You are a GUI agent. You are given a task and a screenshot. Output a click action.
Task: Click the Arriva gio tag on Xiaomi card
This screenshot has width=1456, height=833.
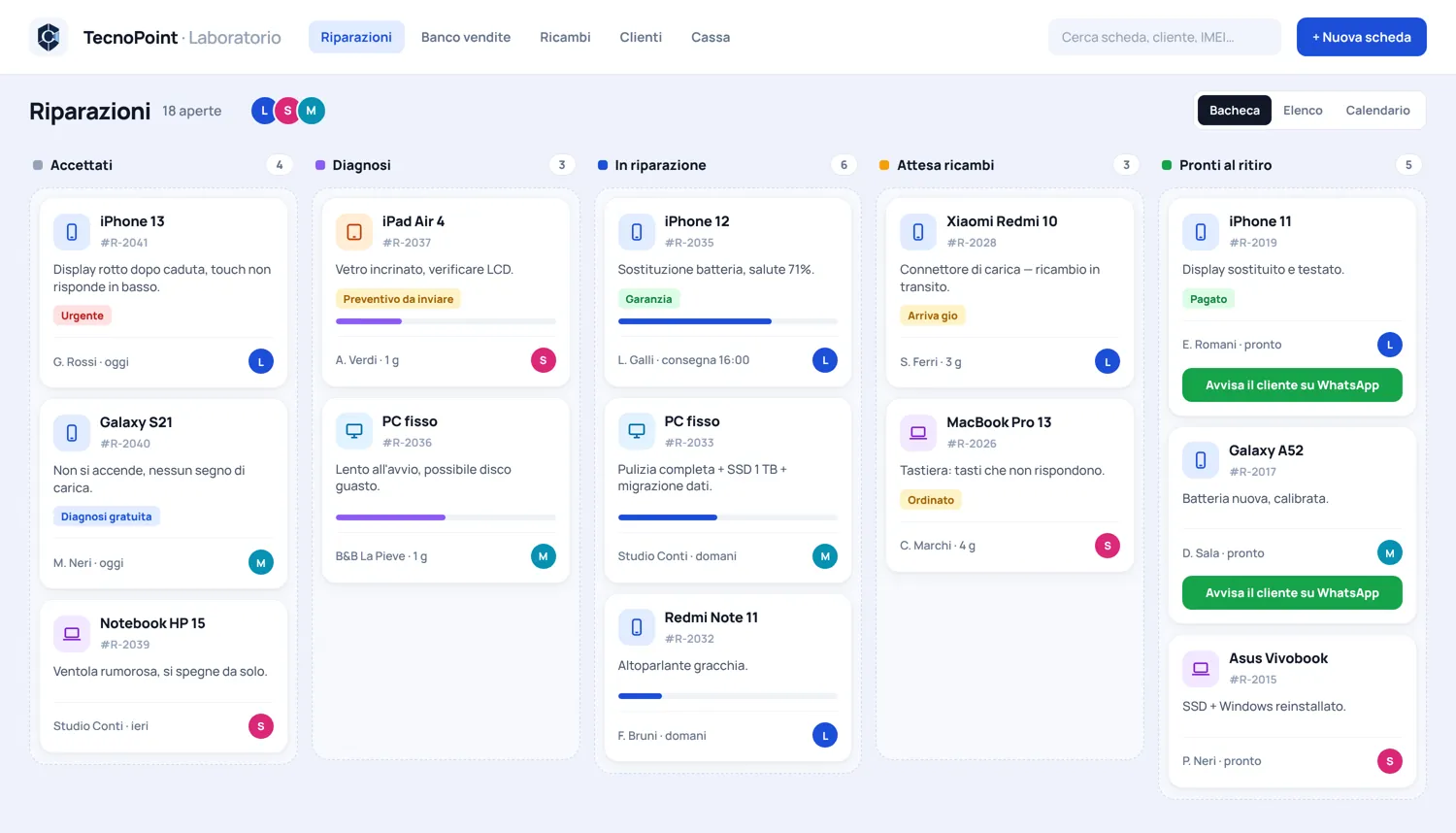pyautogui.click(x=933, y=316)
